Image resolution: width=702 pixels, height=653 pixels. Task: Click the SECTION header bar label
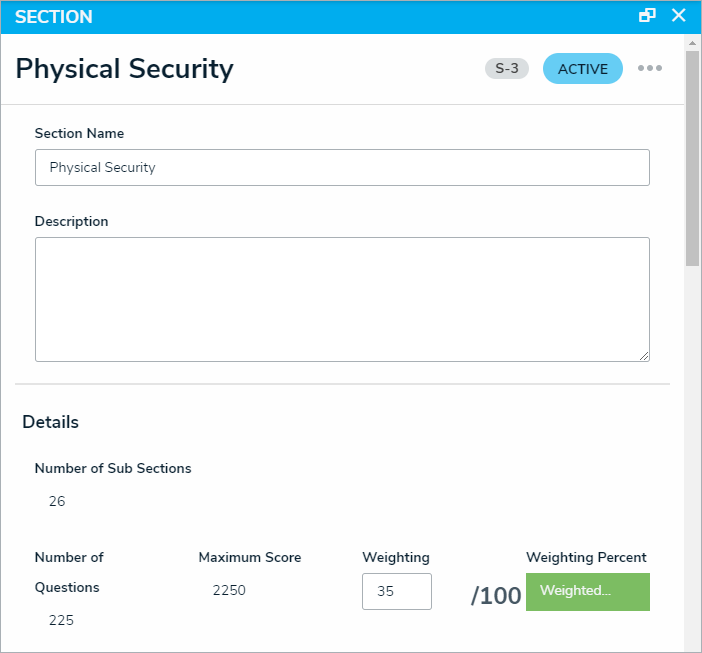(x=54, y=17)
